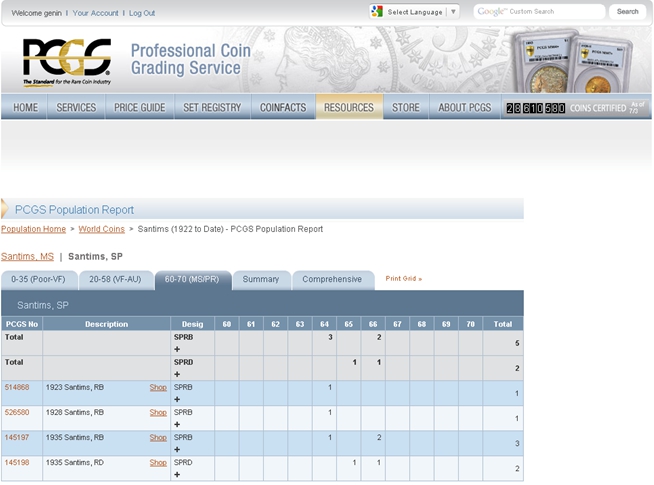Open the SET REGISTRY menu

pos(212,108)
